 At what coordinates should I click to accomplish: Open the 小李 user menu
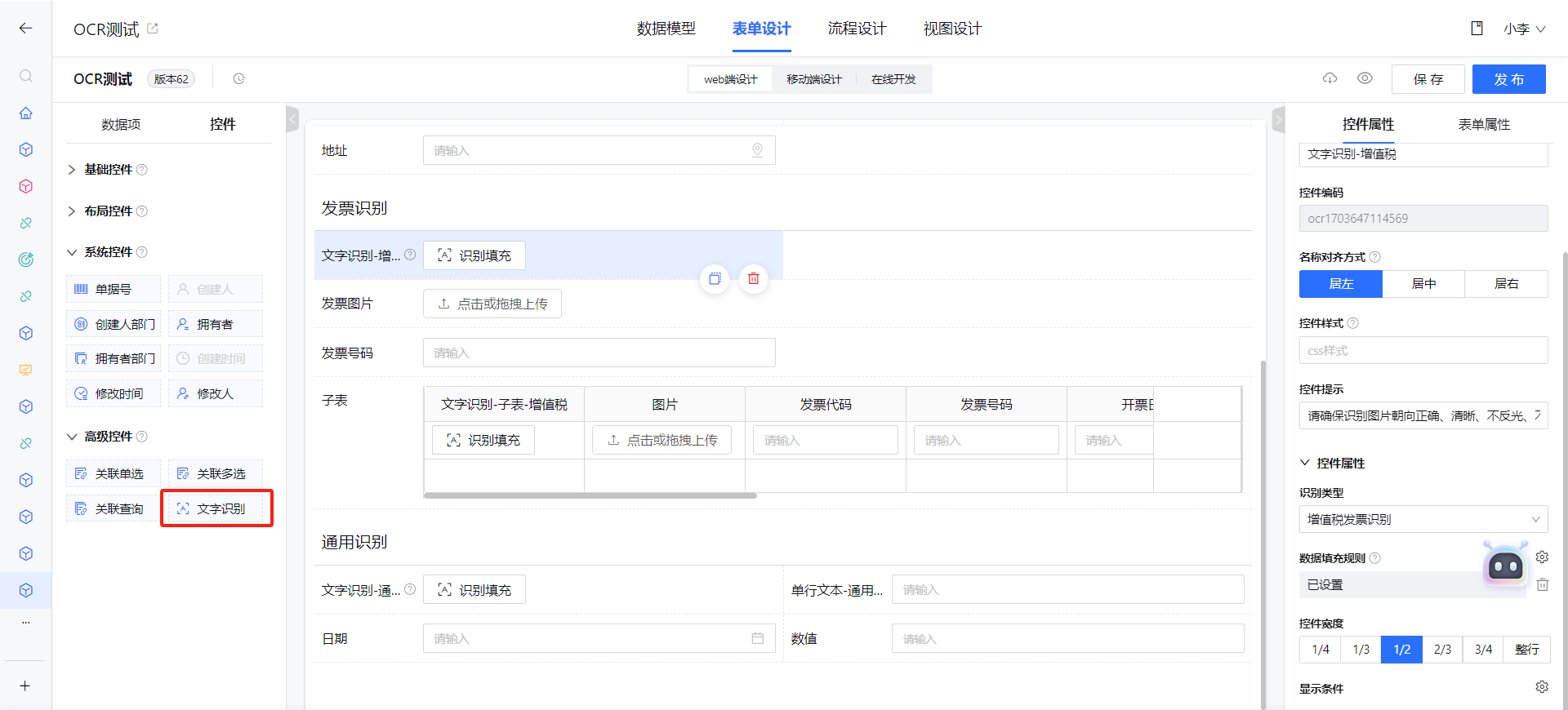pos(1525,29)
